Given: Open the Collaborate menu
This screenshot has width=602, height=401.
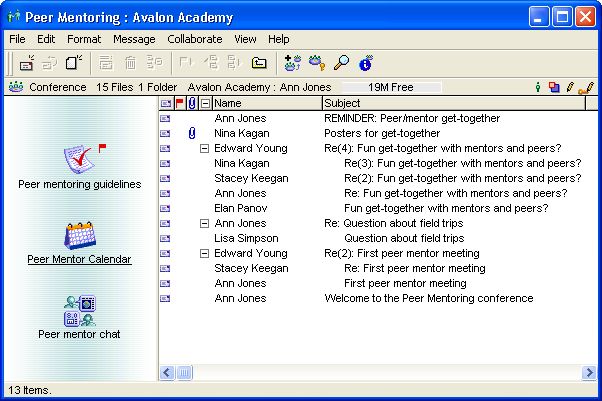Looking at the screenshot, I should click(195, 39).
